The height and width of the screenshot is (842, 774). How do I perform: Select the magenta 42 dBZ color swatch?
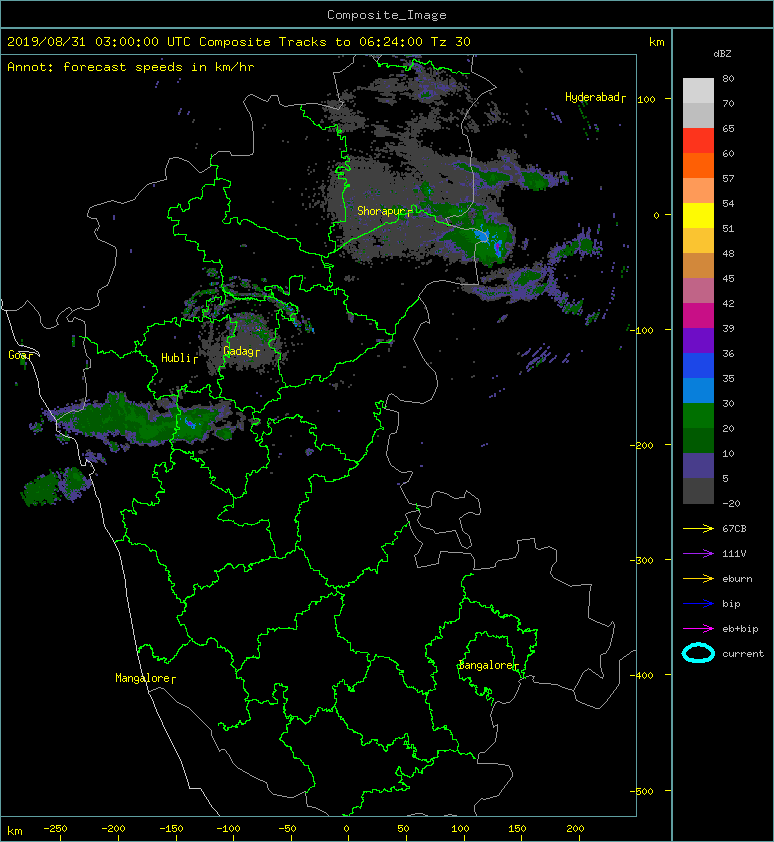(698, 315)
